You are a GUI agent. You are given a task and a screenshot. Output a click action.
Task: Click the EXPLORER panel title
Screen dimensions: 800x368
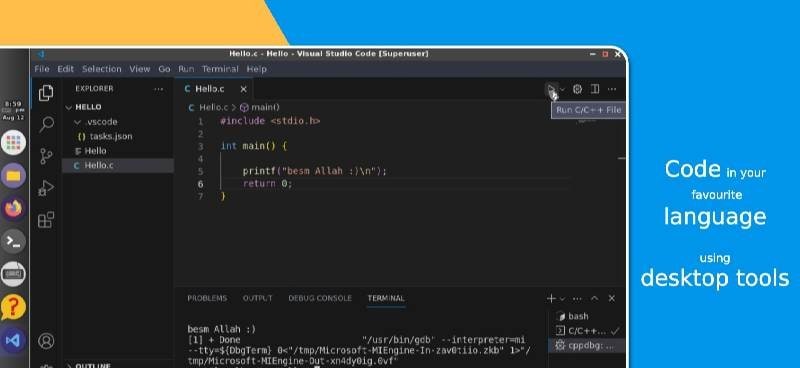coord(94,88)
